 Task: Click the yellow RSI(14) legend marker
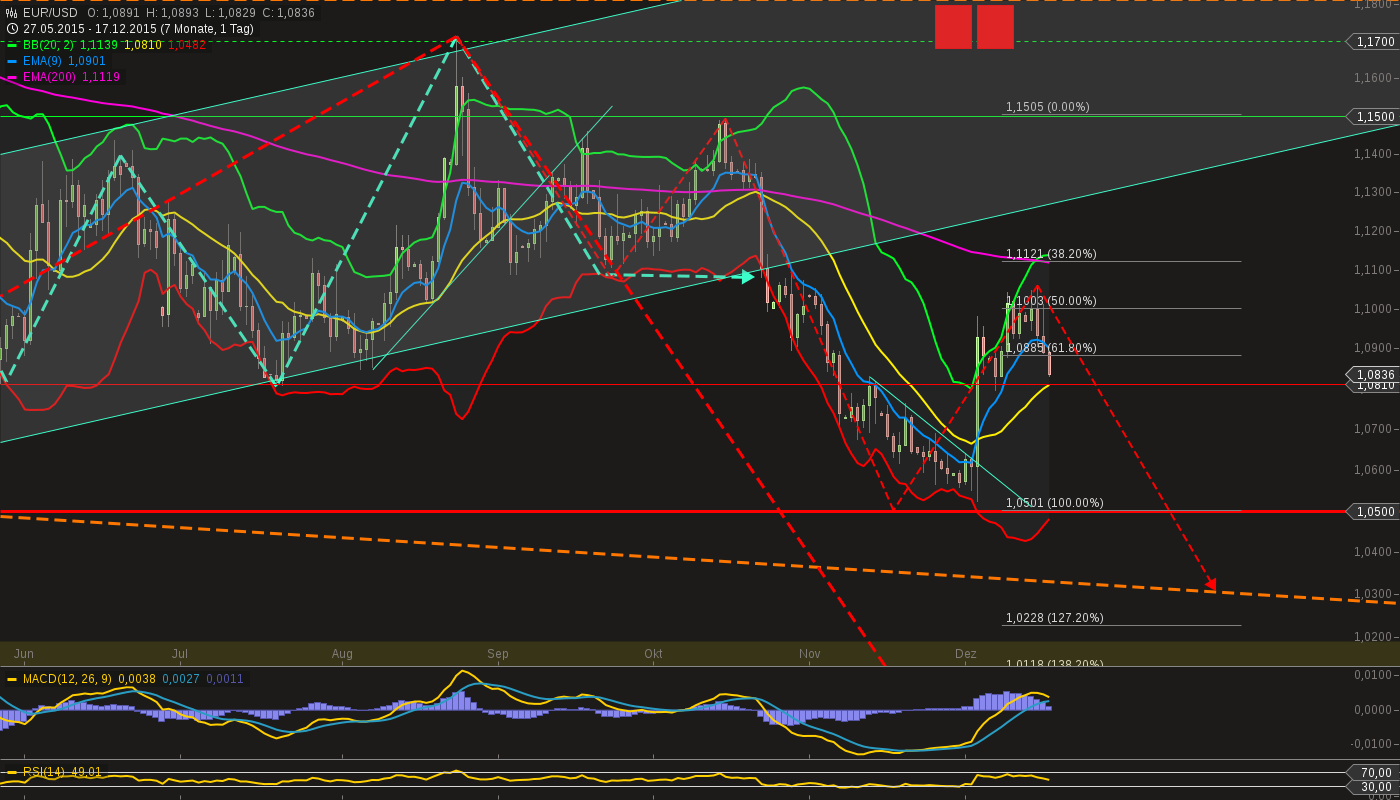click(x=12, y=773)
